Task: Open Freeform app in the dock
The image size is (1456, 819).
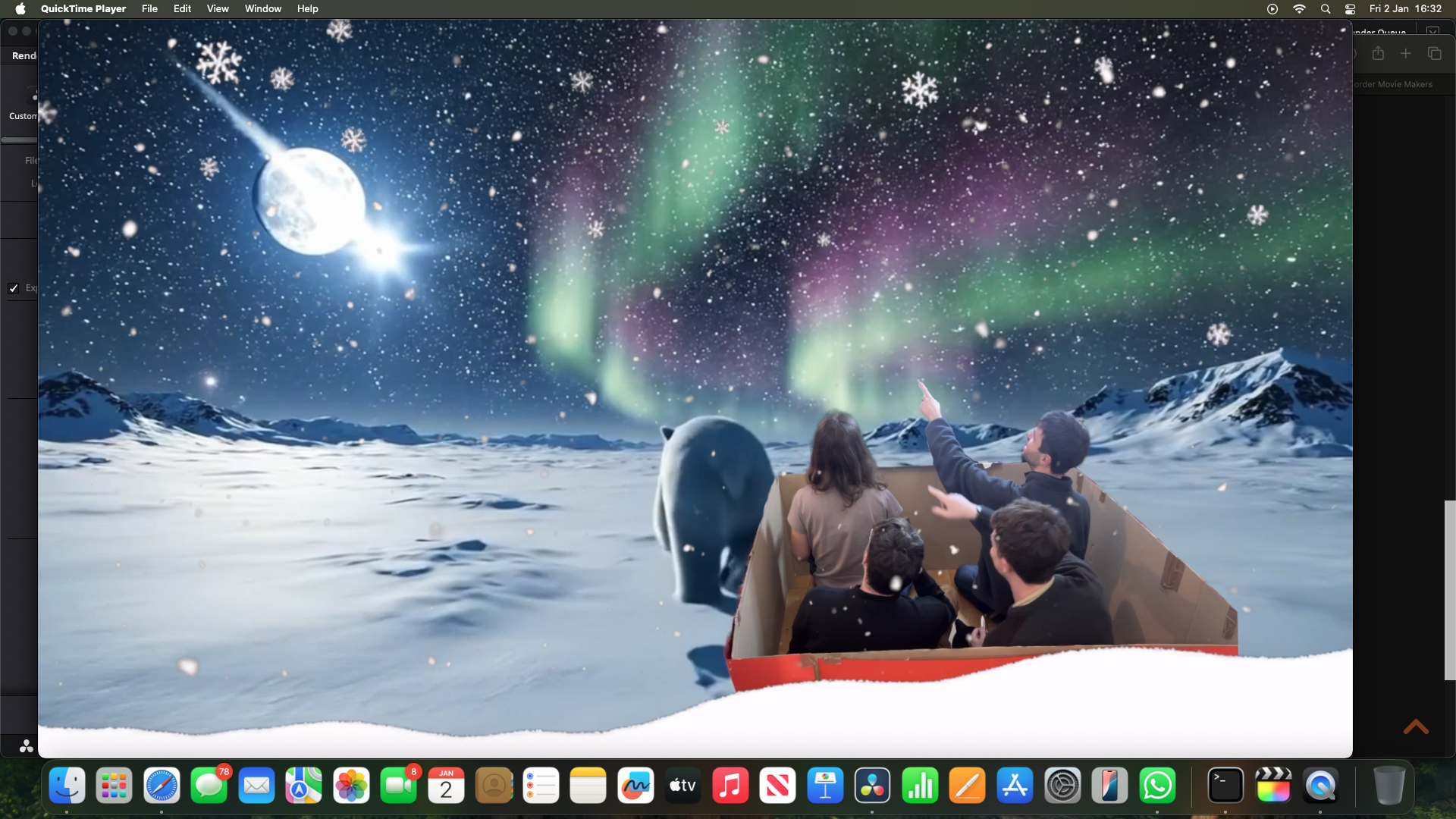Action: coord(635,786)
